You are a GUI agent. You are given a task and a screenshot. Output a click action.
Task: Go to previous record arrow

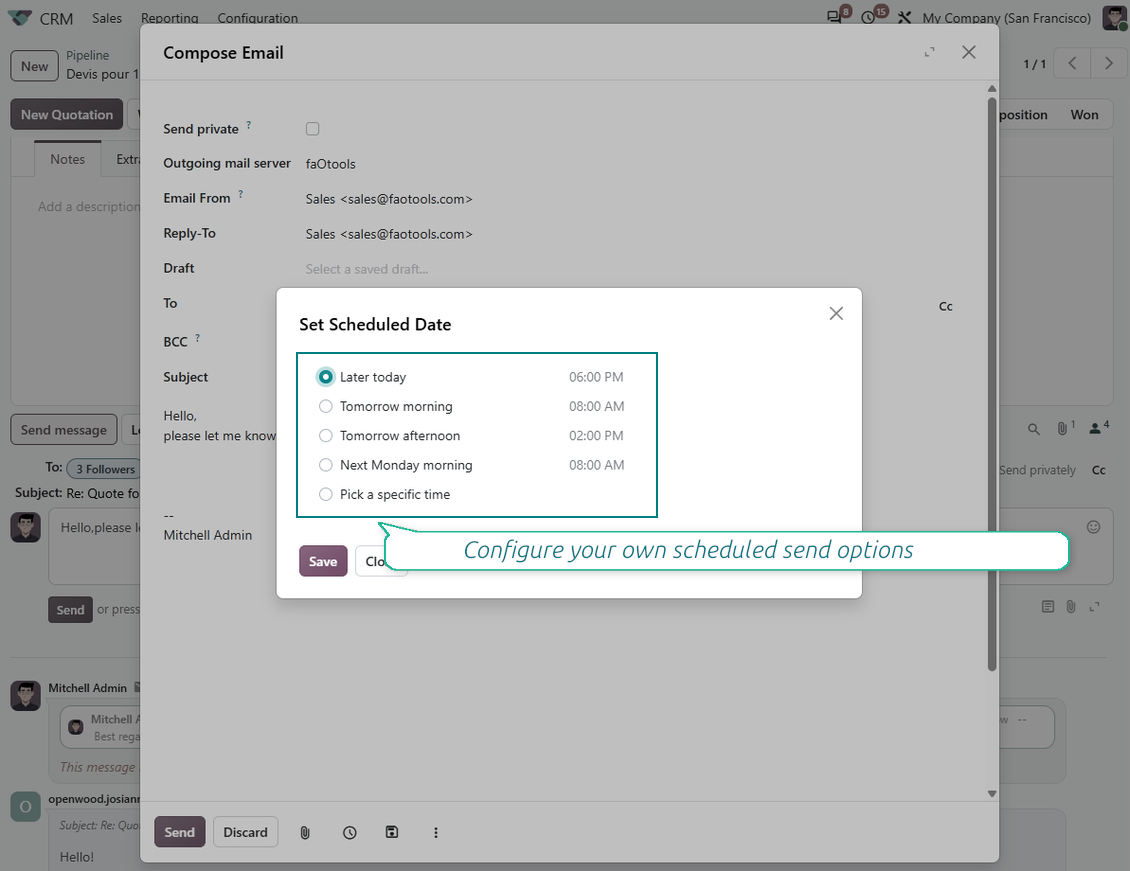tap(1072, 63)
